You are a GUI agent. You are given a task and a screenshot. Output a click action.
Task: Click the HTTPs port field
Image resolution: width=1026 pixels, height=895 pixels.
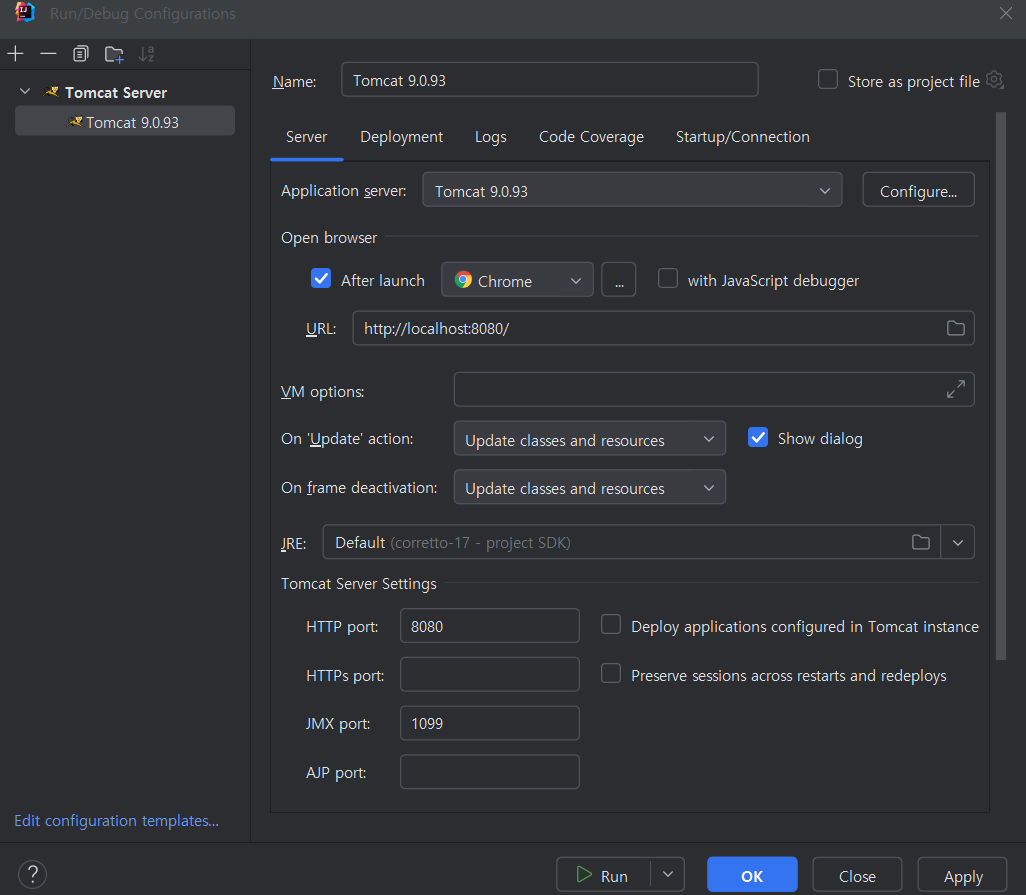tap(489, 675)
